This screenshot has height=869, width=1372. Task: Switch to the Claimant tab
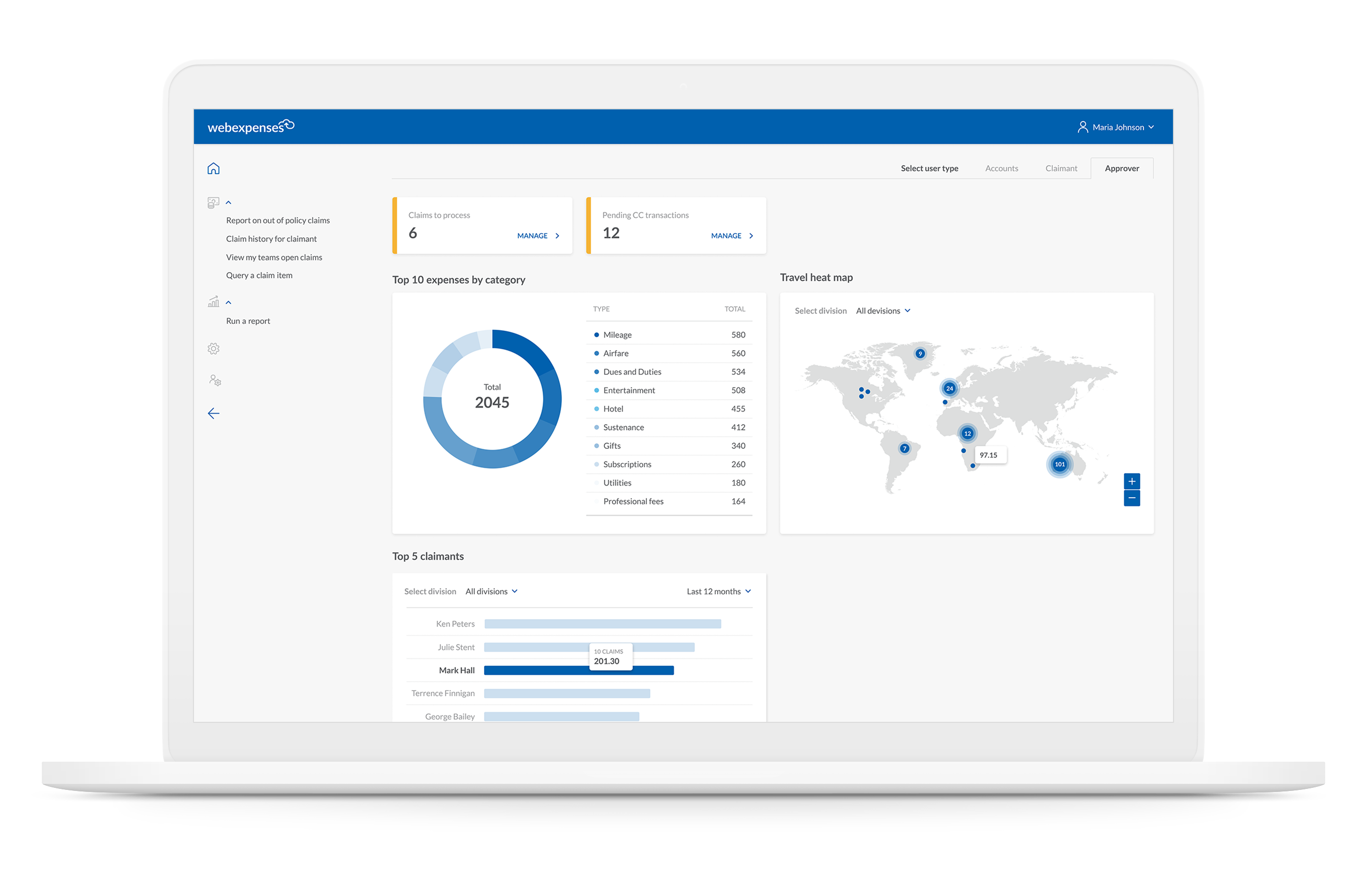(x=1060, y=168)
